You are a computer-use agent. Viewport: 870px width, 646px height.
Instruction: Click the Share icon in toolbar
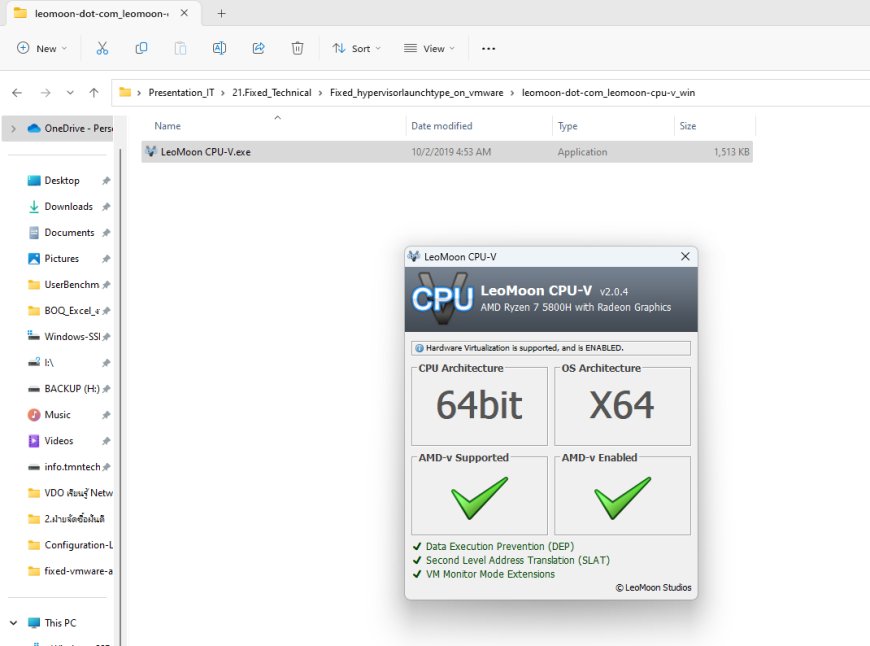(x=259, y=48)
